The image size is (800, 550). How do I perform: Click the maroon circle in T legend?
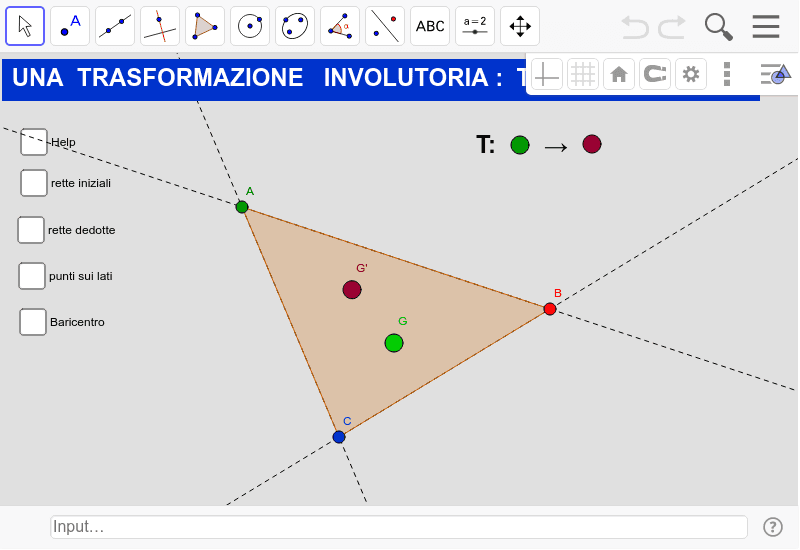tap(592, 144)
